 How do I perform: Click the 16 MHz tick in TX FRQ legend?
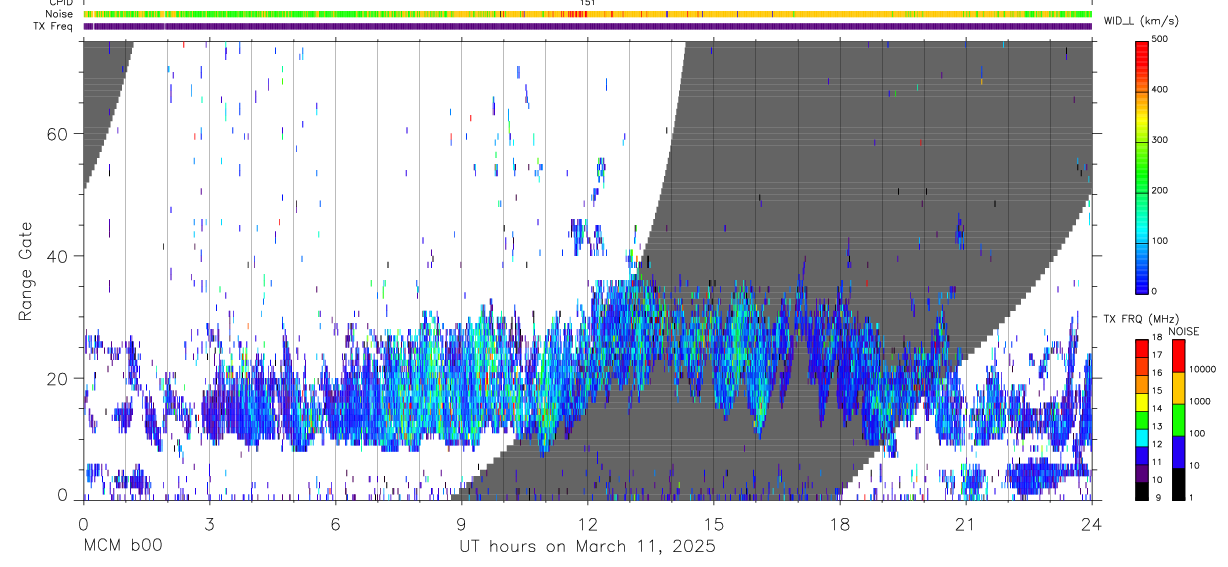(x=1159, y=373)
